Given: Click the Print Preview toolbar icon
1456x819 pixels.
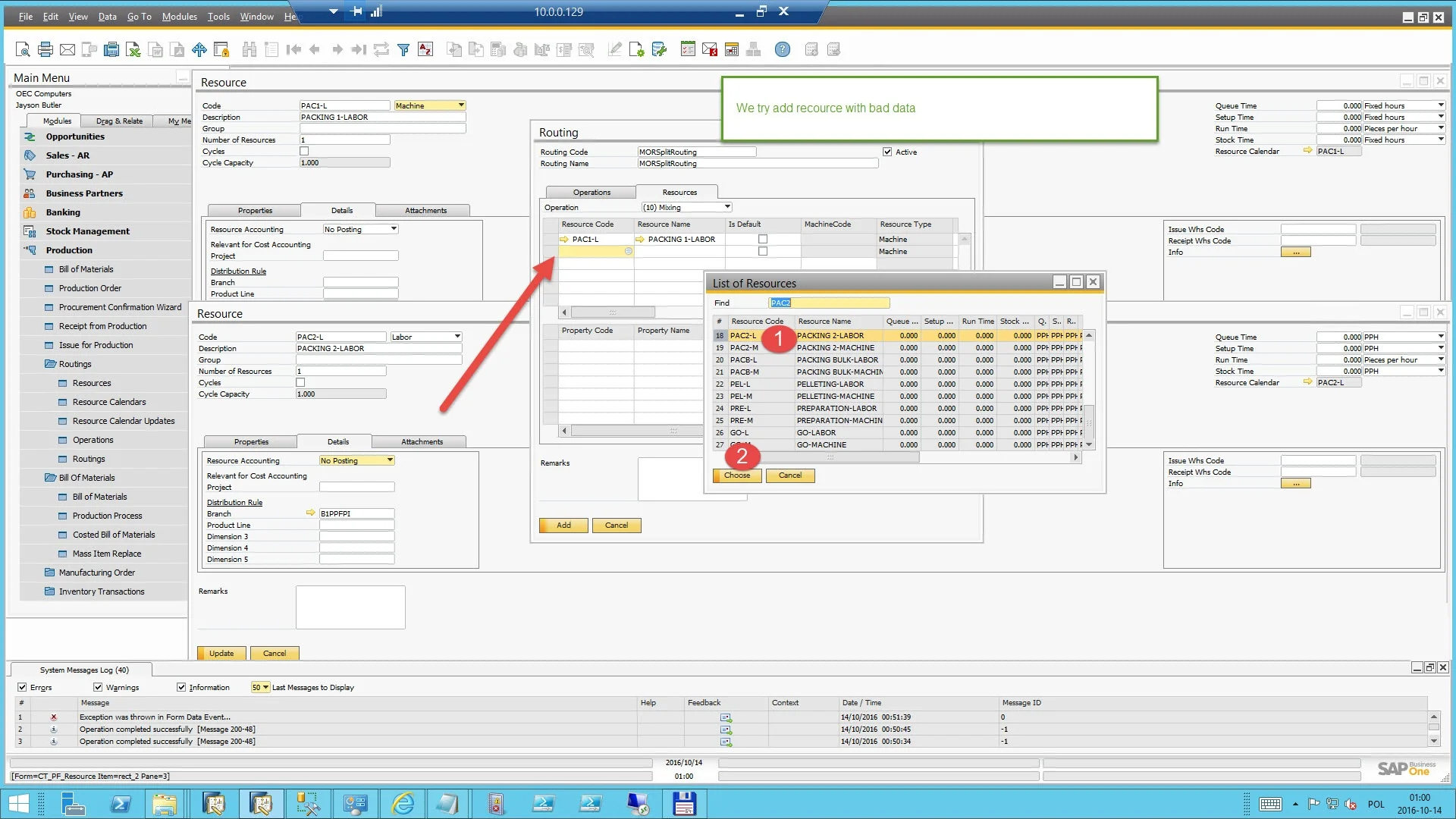Looking at the screenshot, I should [x=23, y=50].
